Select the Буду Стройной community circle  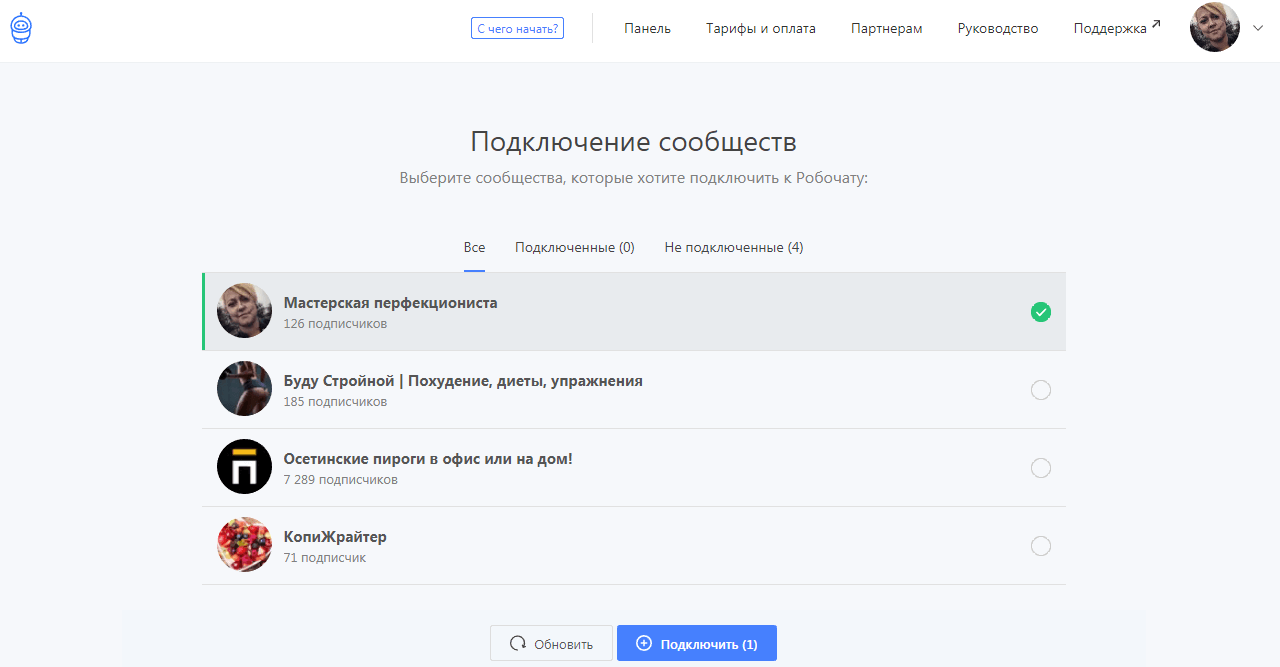pyautogui.click(x=1041, y=390)
